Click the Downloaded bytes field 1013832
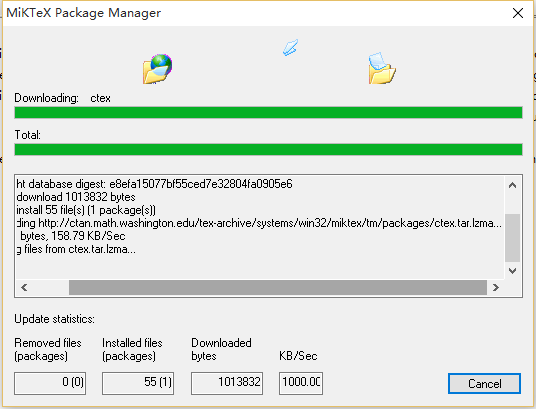The image size is (536, 409). pyautogui.click(x=227, y=383)
